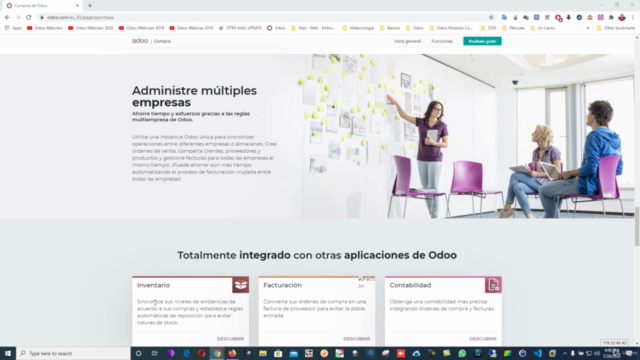Viewport: 640px width, 360px height.
Task: Open the Other bookmarks folder
Action: tap(616, 28)
